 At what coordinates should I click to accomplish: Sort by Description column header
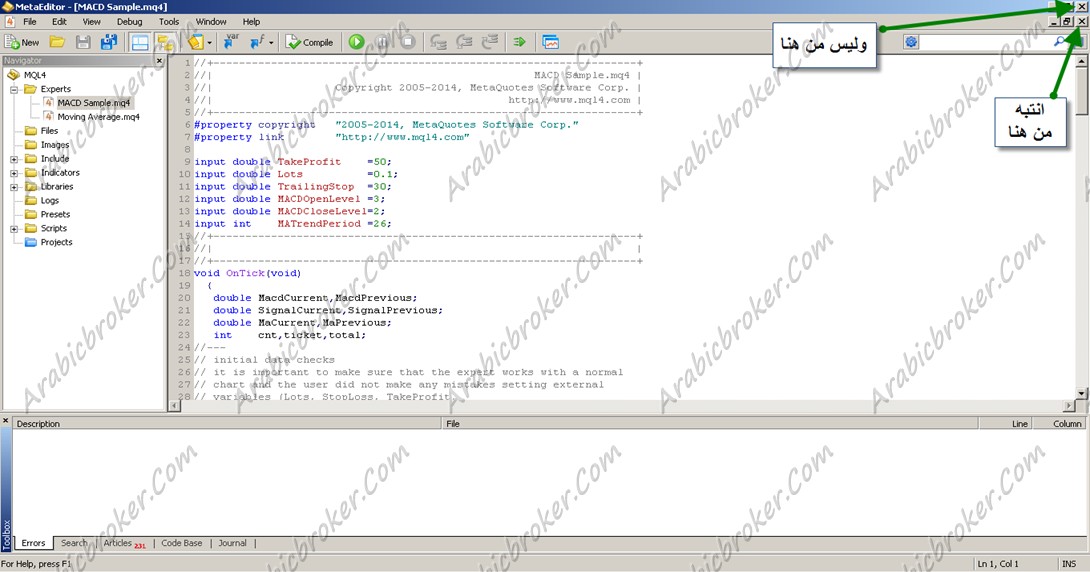[227, 423]
